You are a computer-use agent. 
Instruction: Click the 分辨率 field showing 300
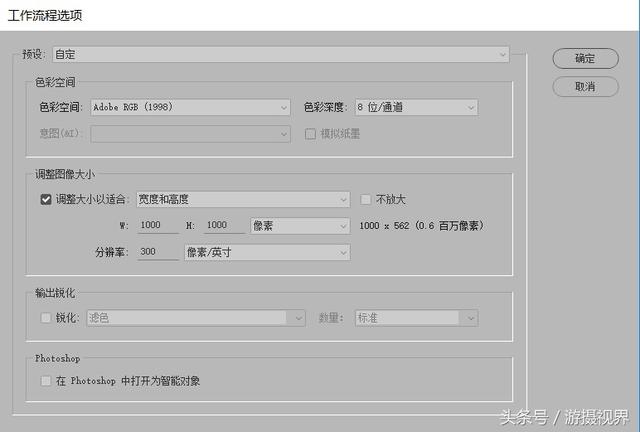158,252
